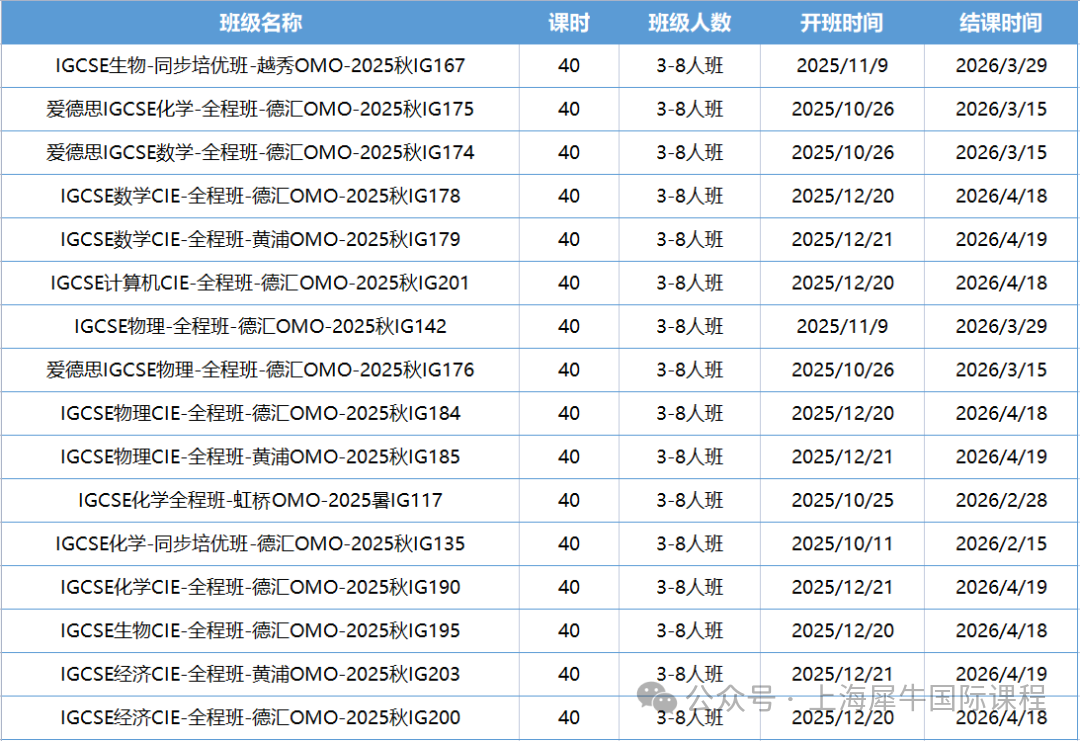The height and width of the screenshot is (741, 1080).
Task: Click the WeChat official account watermark icon
Action: point(660,697)
